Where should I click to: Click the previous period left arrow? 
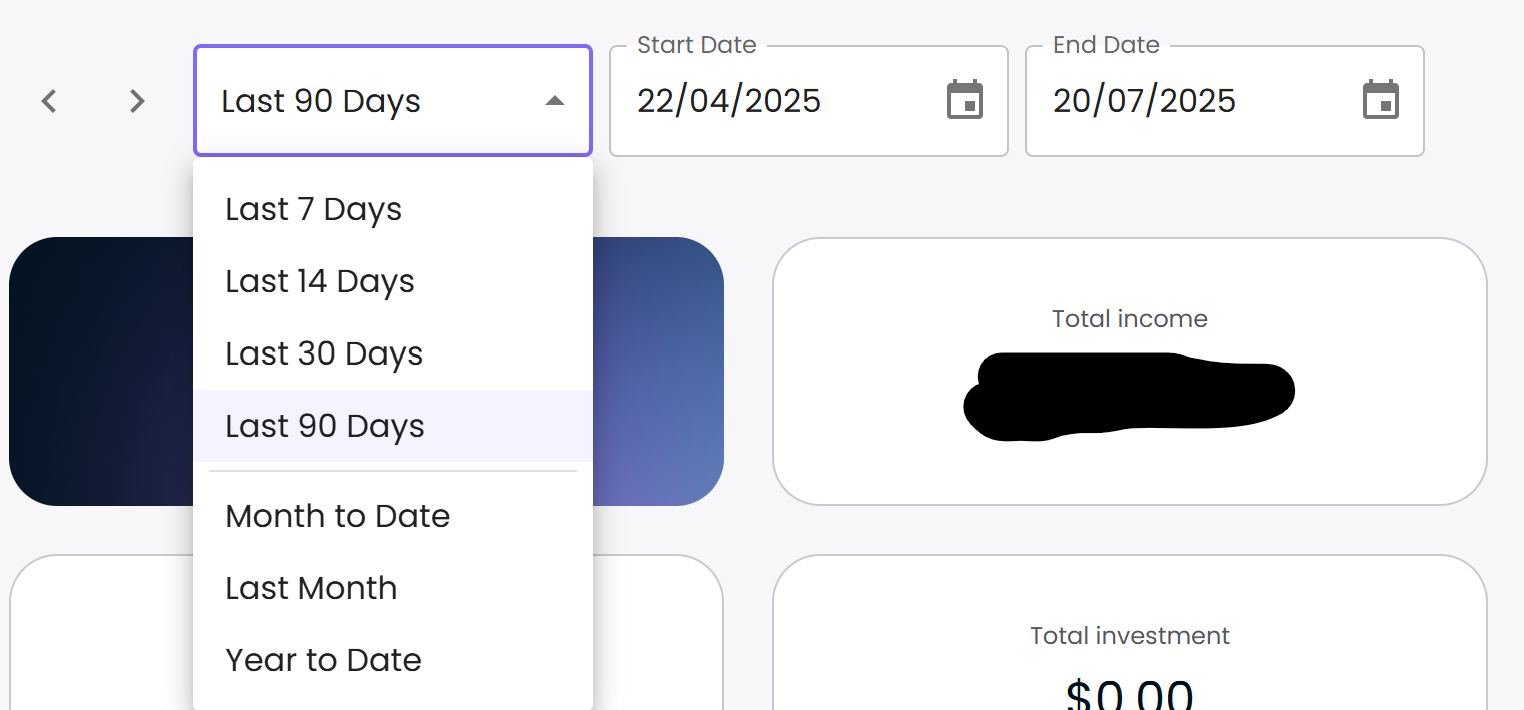49,101
